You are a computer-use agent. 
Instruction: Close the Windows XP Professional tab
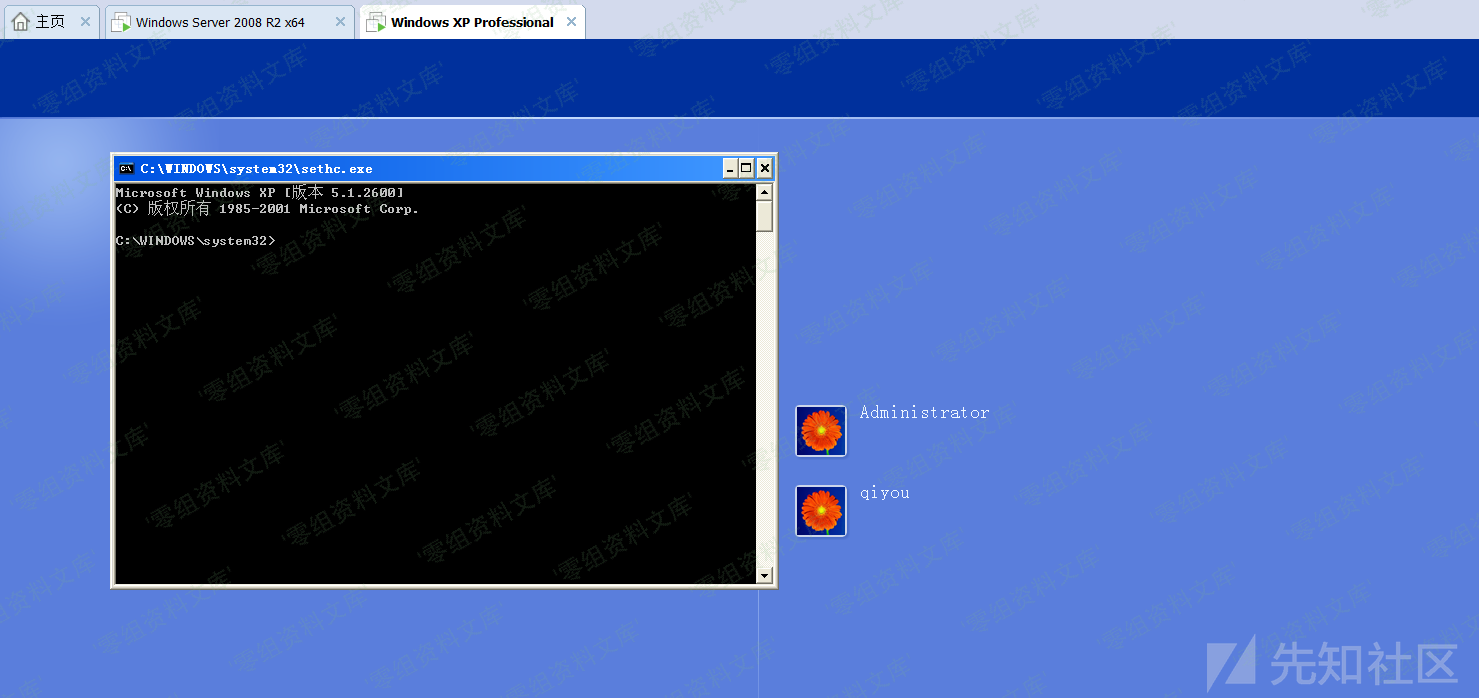pyautogui.click(x=571, y=22)
